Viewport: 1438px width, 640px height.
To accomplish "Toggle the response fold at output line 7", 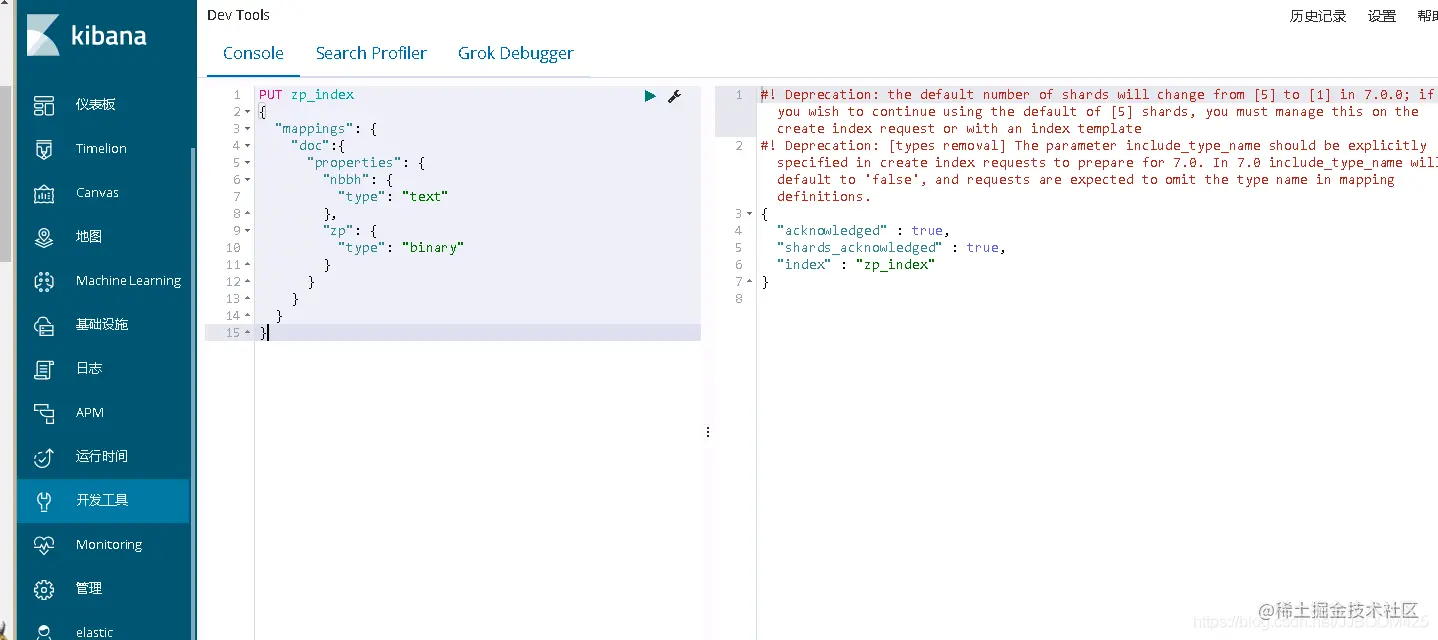I will (749, 282).
